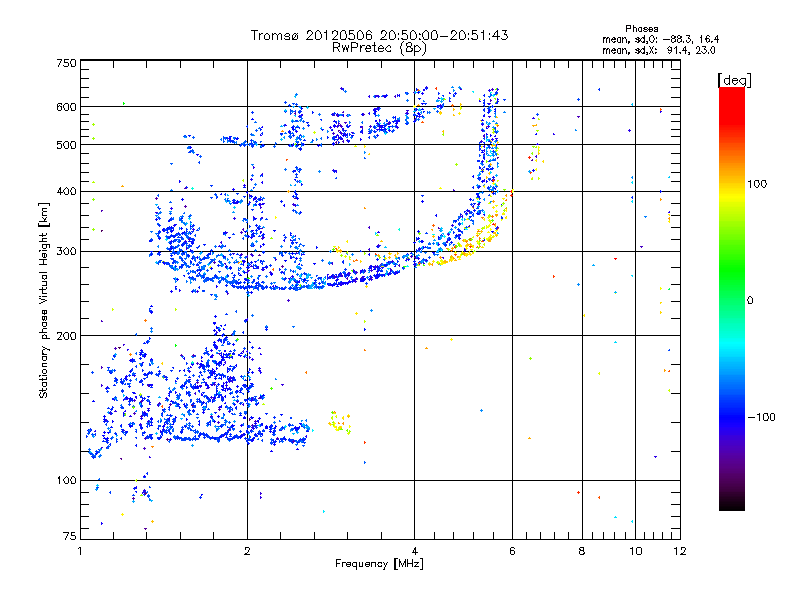Click the y-axis tick label '200'
The image size is (800, 600).
coord(66,336)
